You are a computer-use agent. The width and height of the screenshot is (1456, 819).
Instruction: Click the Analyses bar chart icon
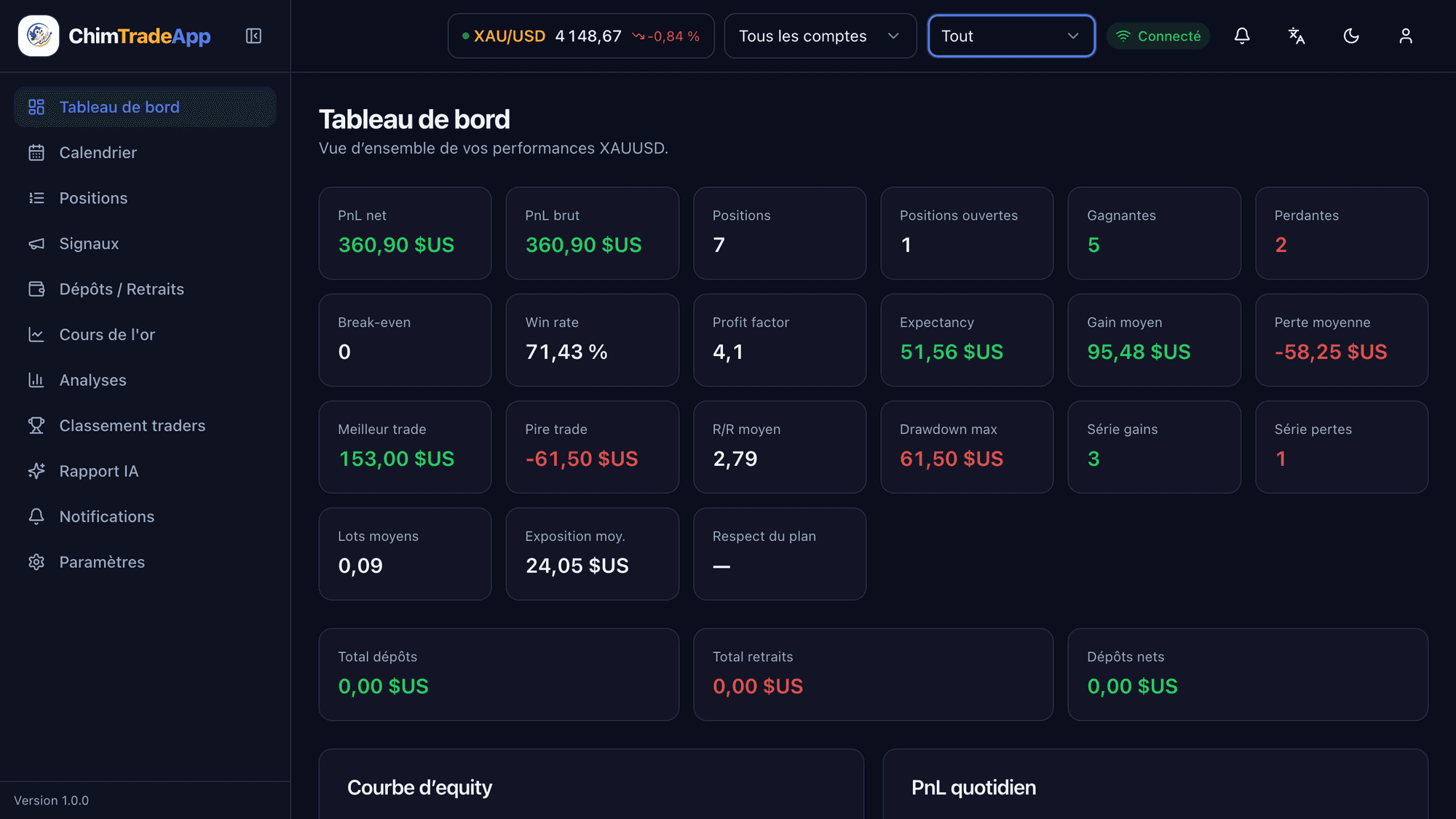pos(36,380)
